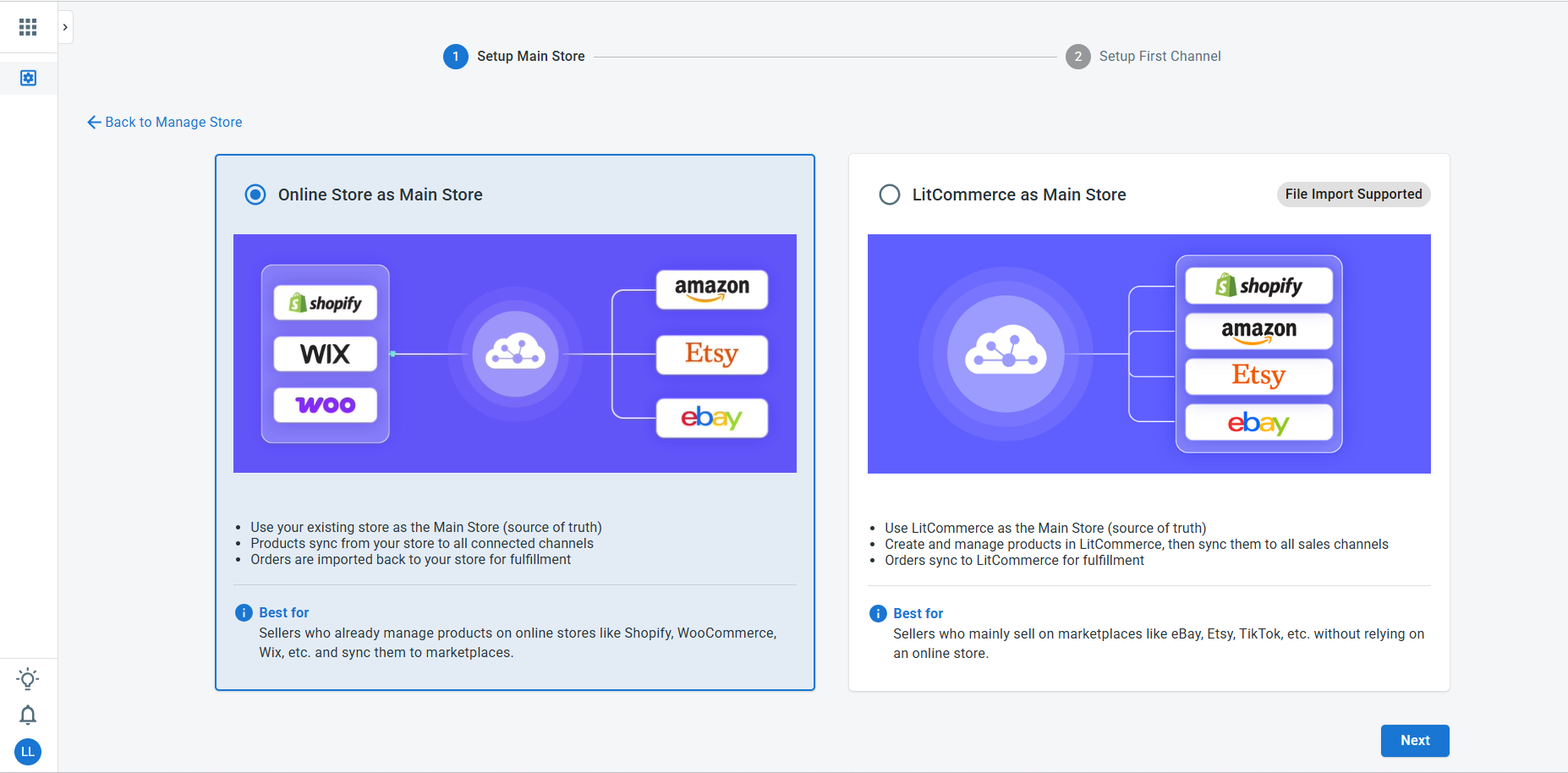
Task: Click the LitCommerce as Main Store title
Action: click(1019, 195)
